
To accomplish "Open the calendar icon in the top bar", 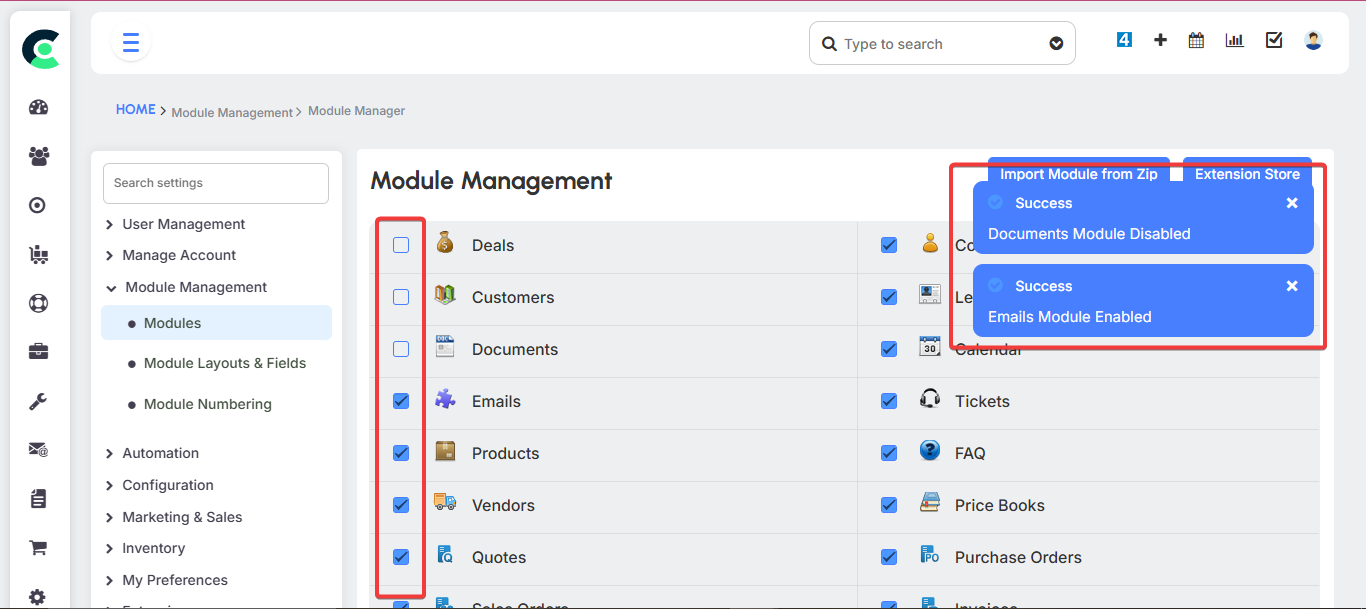I will pos(1196,39).
